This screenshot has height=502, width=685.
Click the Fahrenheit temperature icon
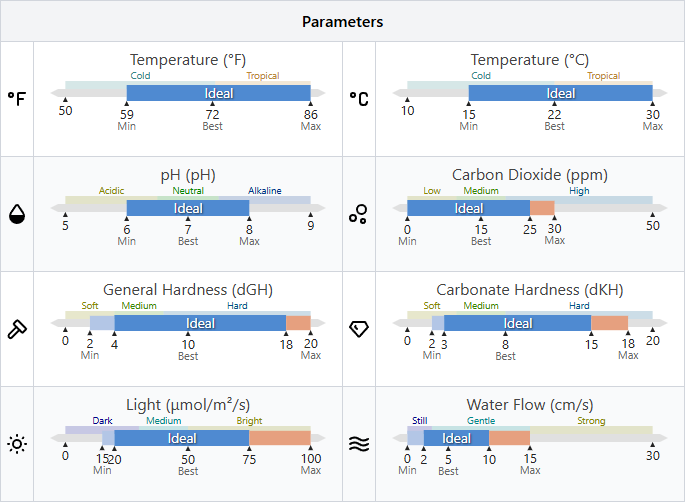[x=17, y=99]
